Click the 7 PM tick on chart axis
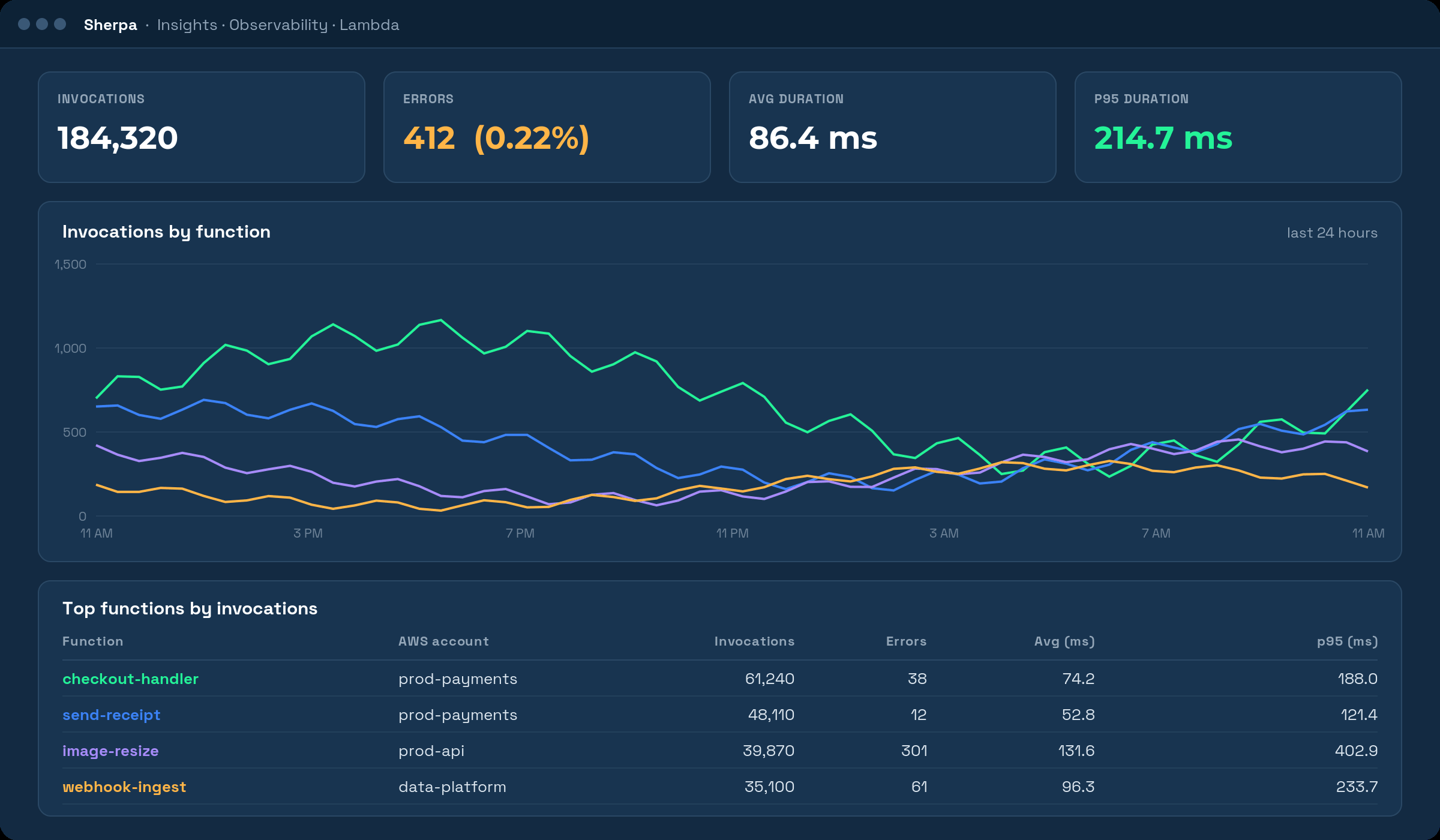This screenshot has height=840, width=1440. pos(520,533)
